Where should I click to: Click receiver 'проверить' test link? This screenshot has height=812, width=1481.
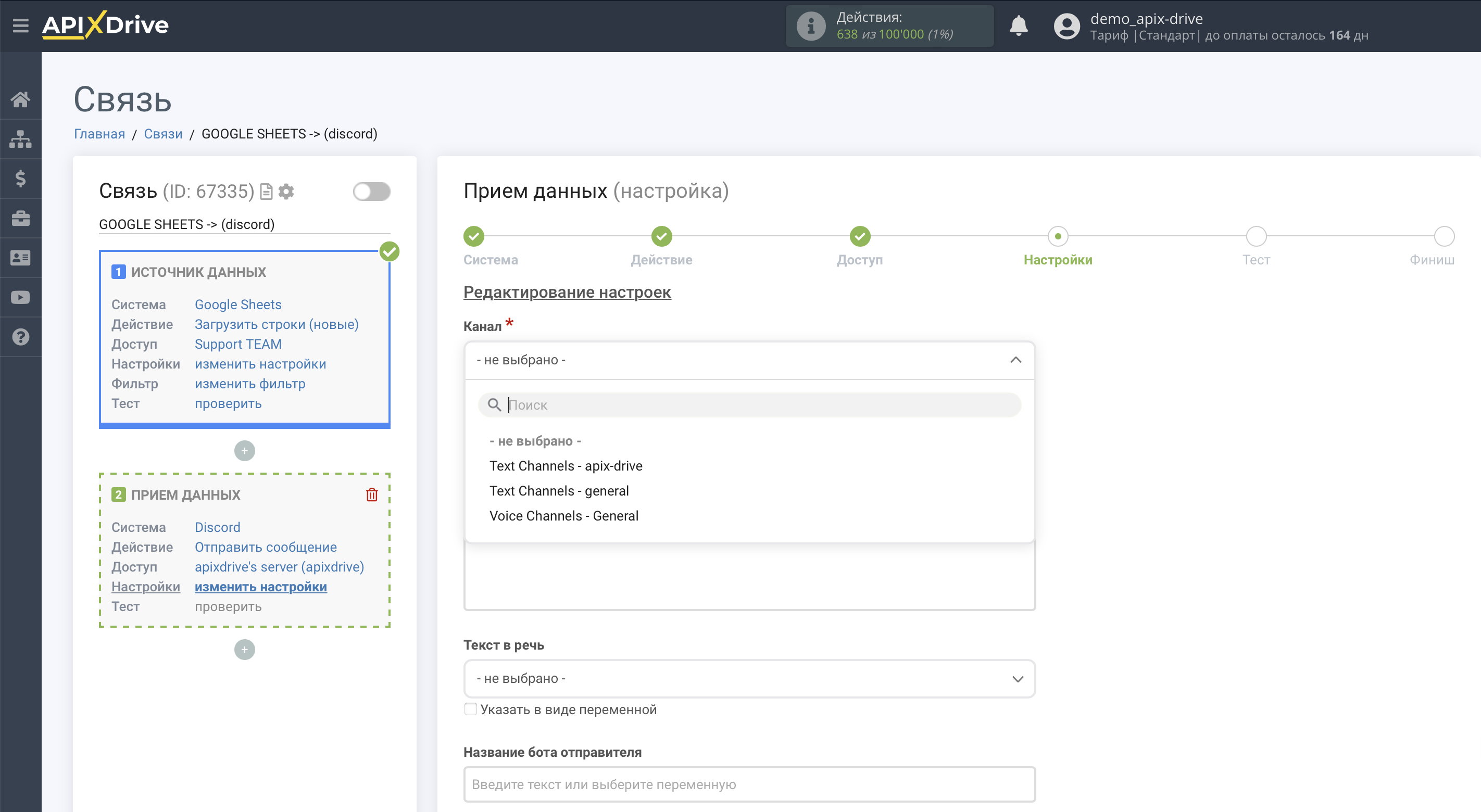(228, 607)
